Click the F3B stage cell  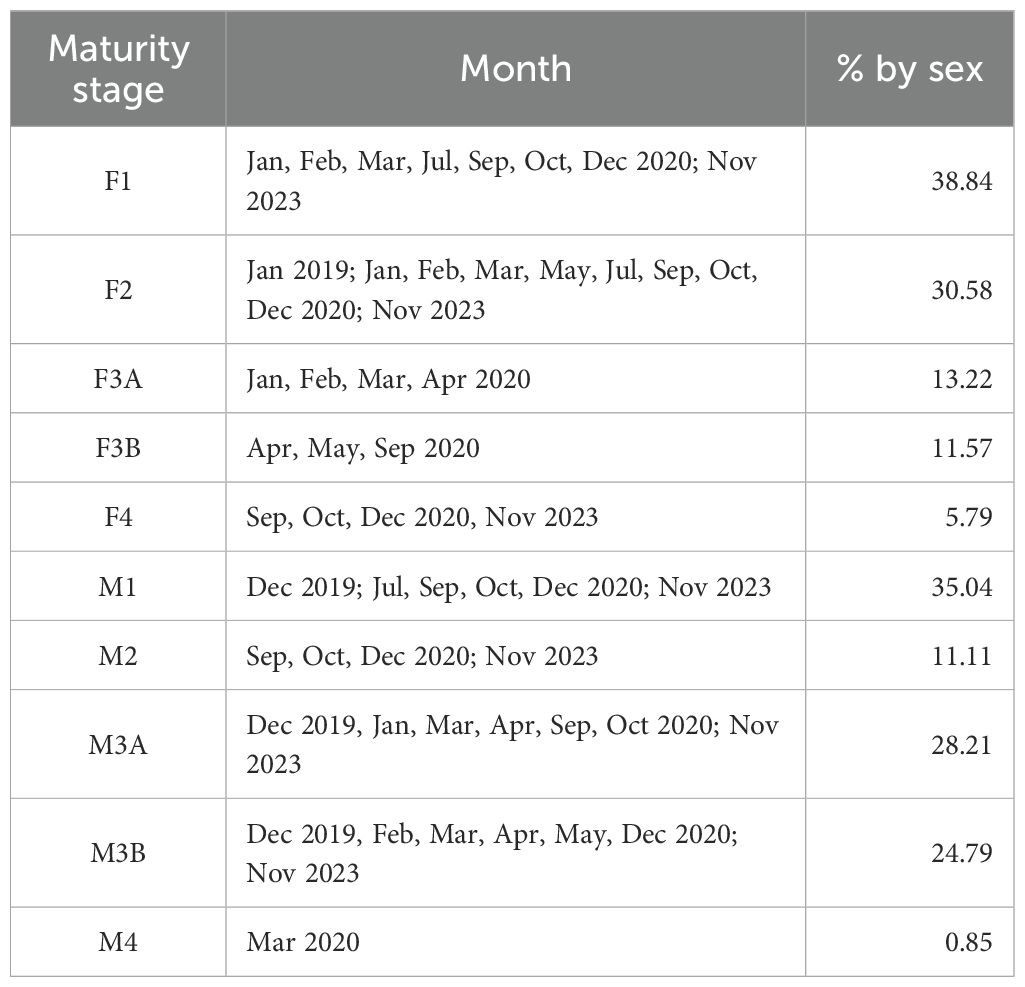(118, 448)
